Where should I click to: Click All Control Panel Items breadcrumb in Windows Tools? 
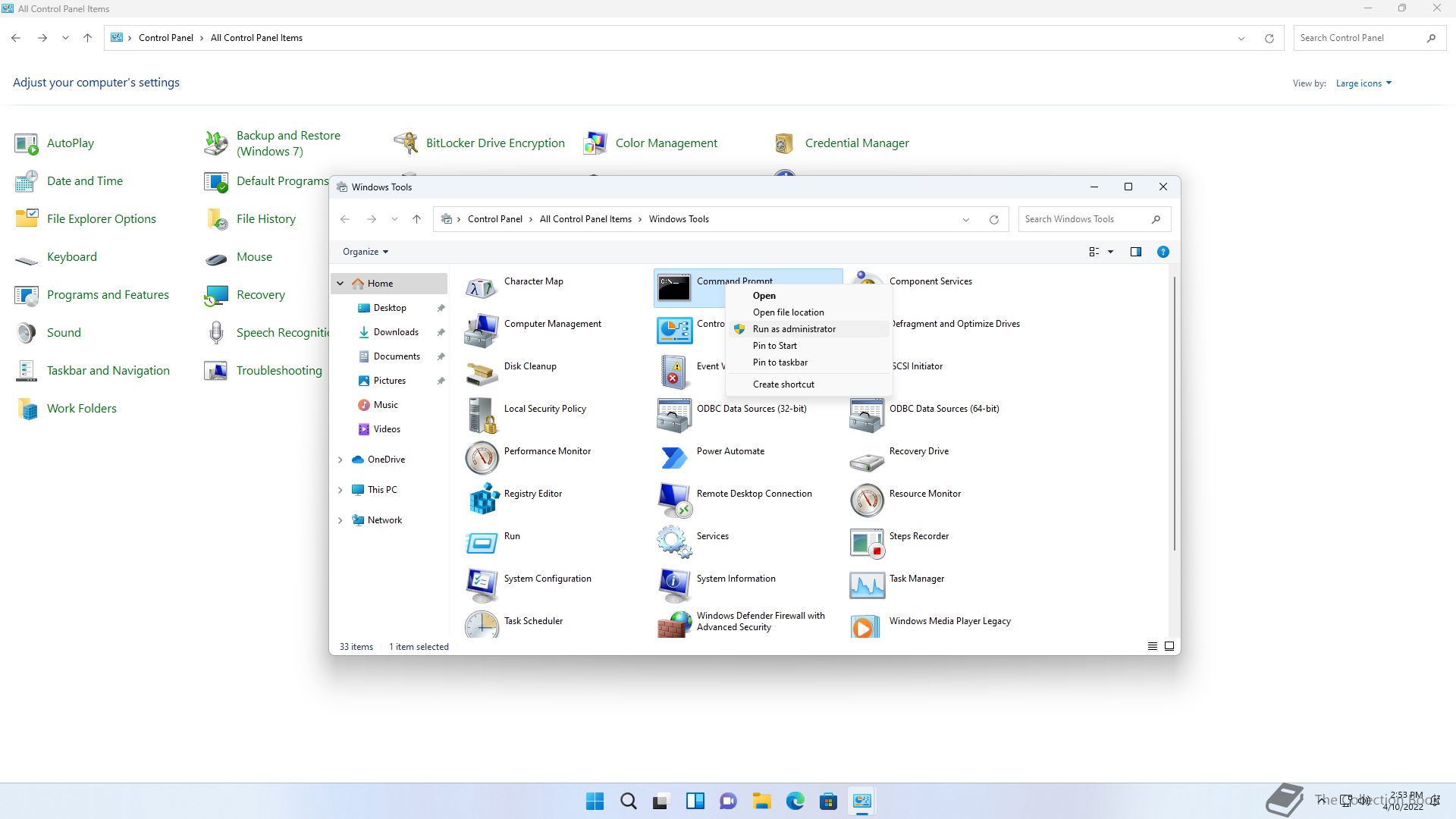(x=585, y=219)
